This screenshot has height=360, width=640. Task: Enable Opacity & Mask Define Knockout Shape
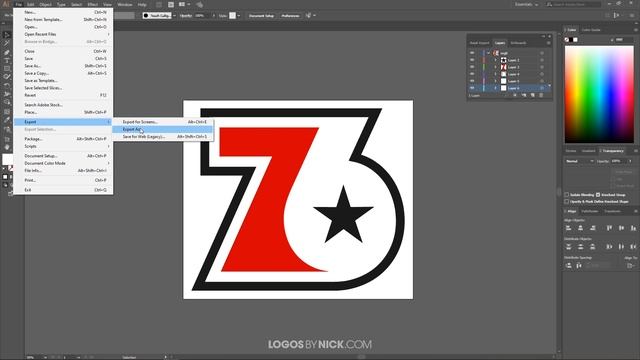point(567,201)
